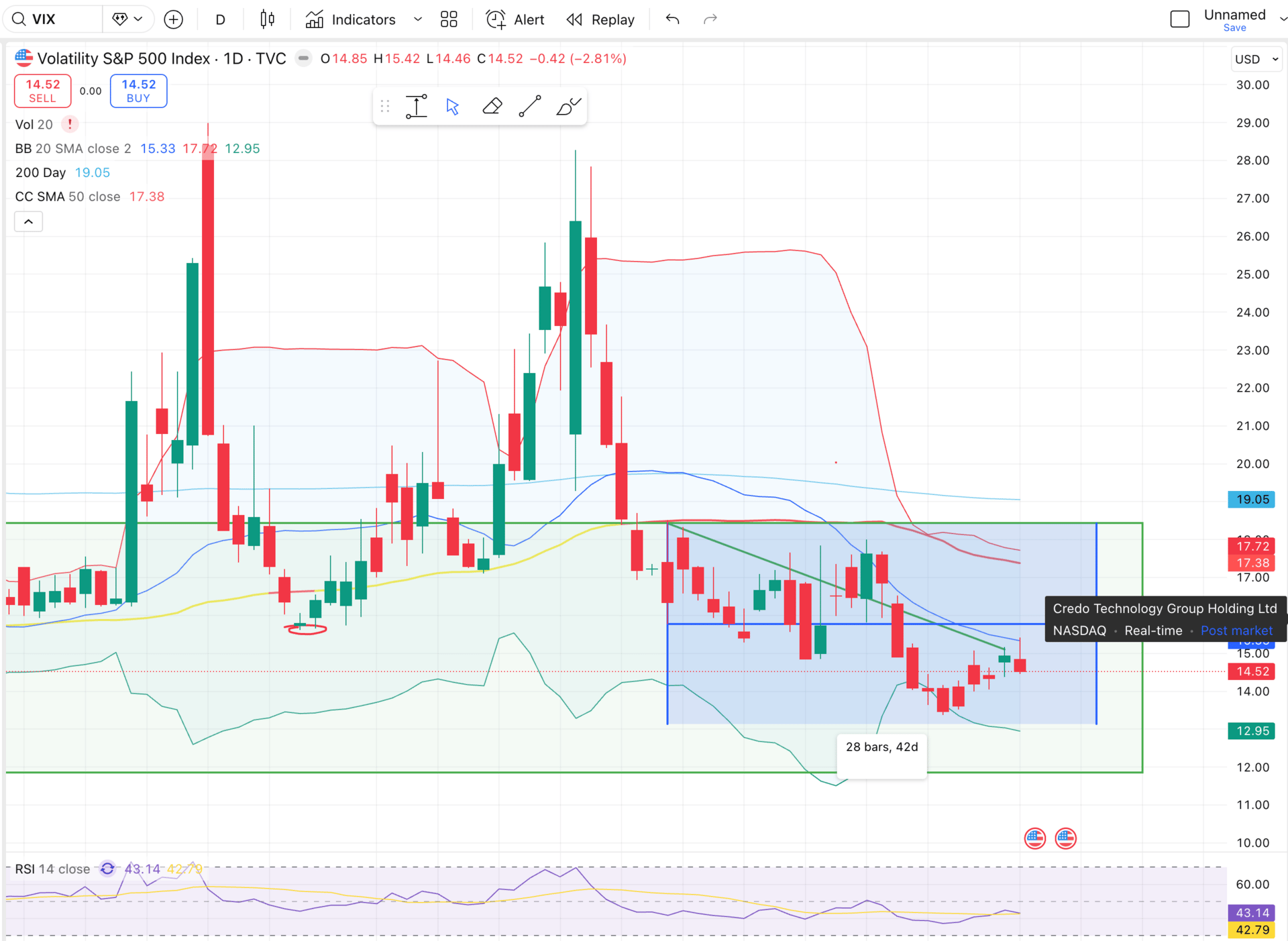Select the trend line drawing tool
The width and height of the screenshot is (1288, 941).
(x=530, y=106)
